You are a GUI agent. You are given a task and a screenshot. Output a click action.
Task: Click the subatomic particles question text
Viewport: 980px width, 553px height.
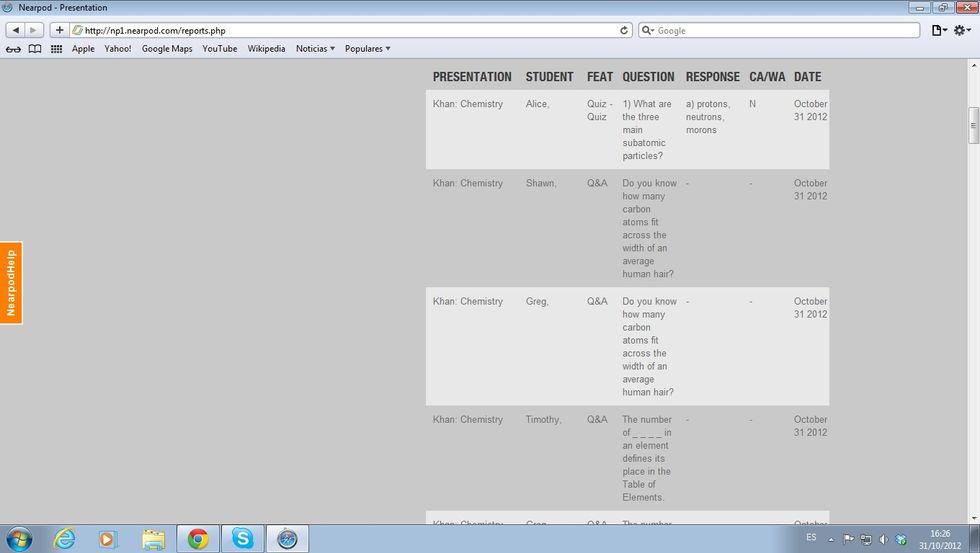coord(647,130)
